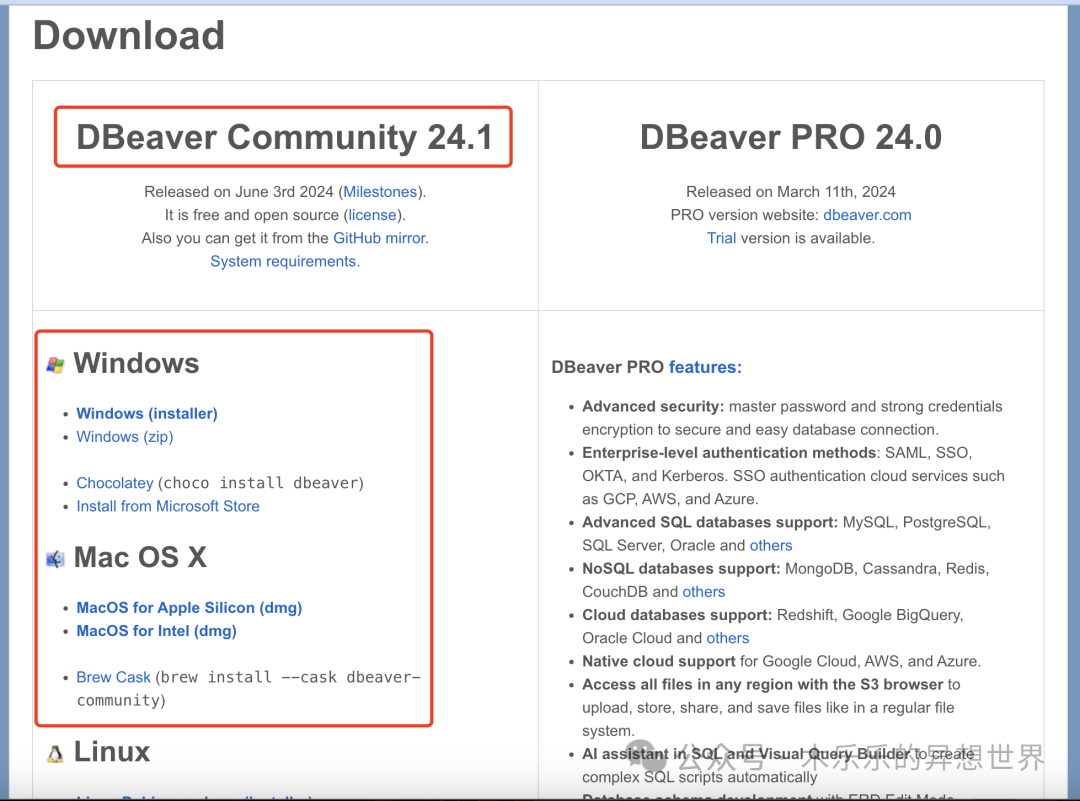1080x801 pixels.
Task: Click the Mac OS X section heading
Action: pyautogui.click(x=141, y=557)
